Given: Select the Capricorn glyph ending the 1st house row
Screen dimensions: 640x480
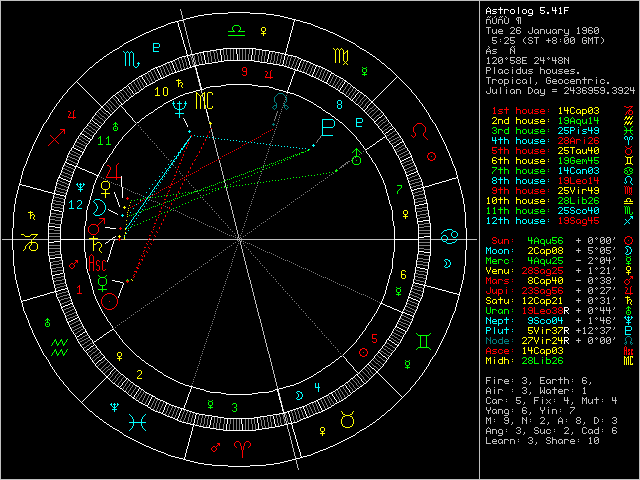Looking at the screenshot, I should (628, 111).
